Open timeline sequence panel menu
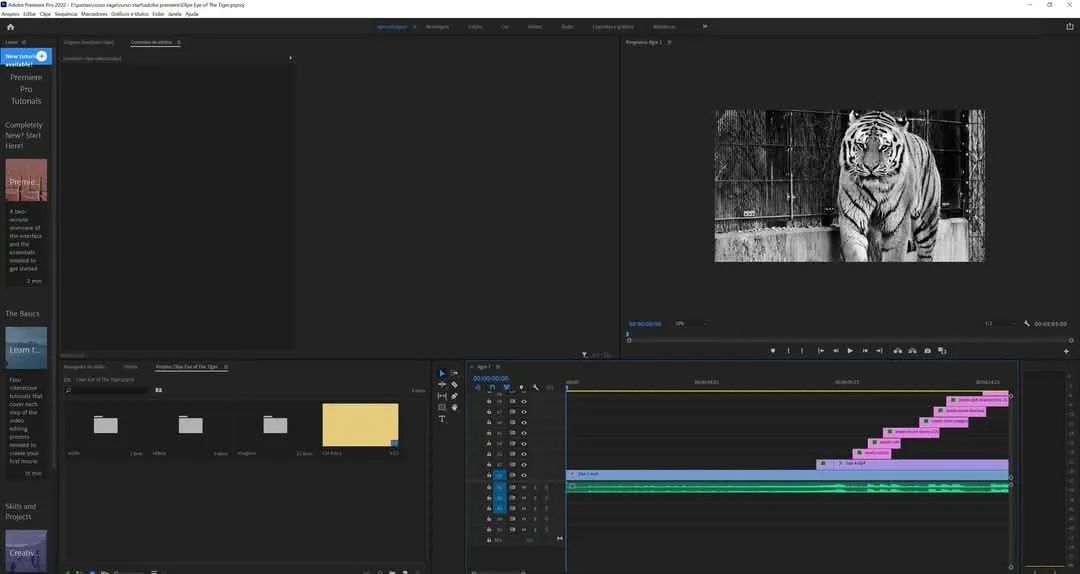The image size is (1080, 574). 498,367
